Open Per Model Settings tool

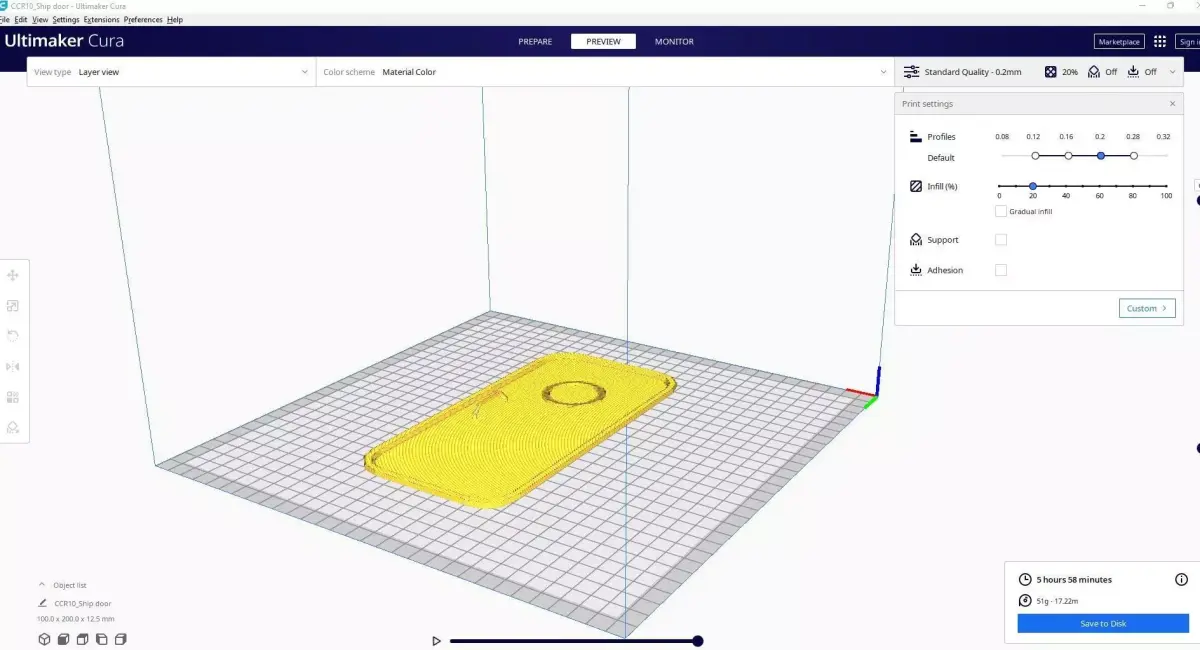pos(14,397)
